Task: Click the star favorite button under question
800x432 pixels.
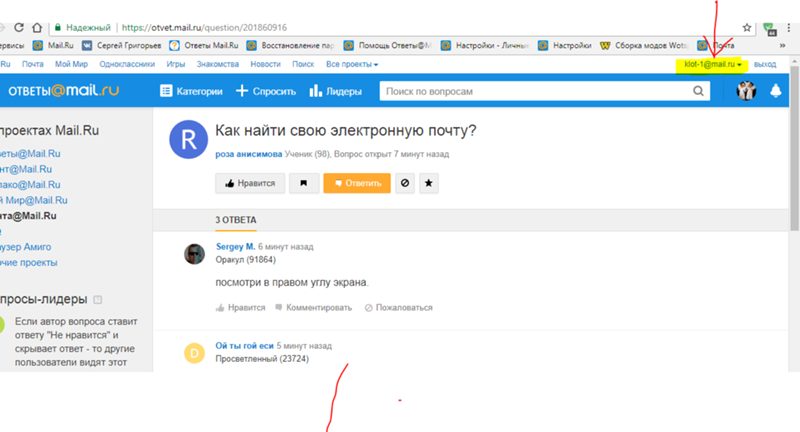Action: 429,183
